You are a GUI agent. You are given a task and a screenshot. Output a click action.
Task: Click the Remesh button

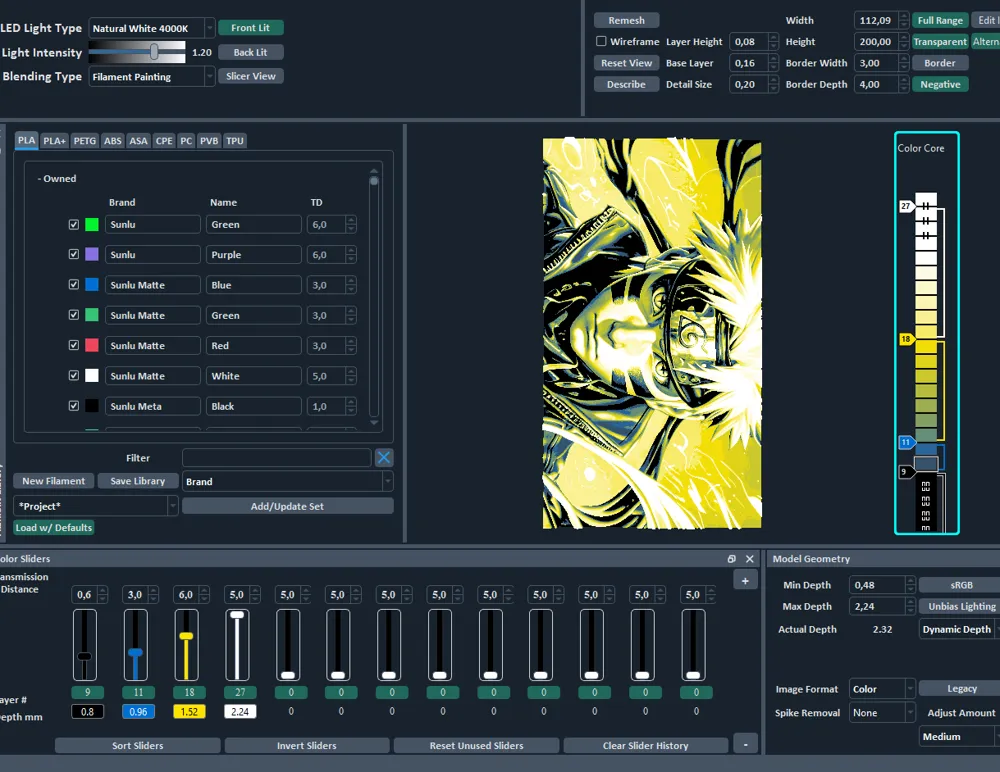626,20
